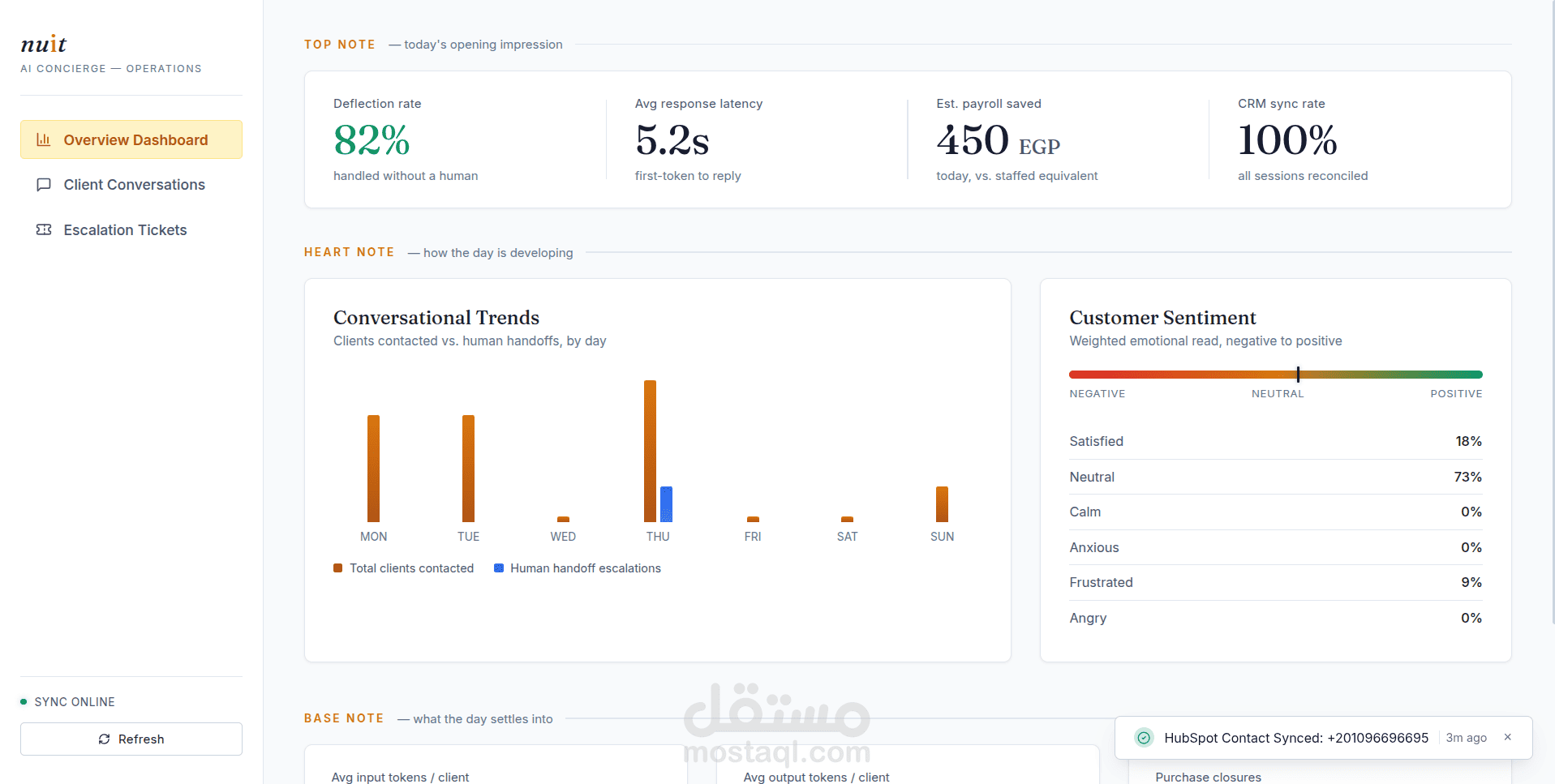Click the orange SUN clients bar

point(942,504)
